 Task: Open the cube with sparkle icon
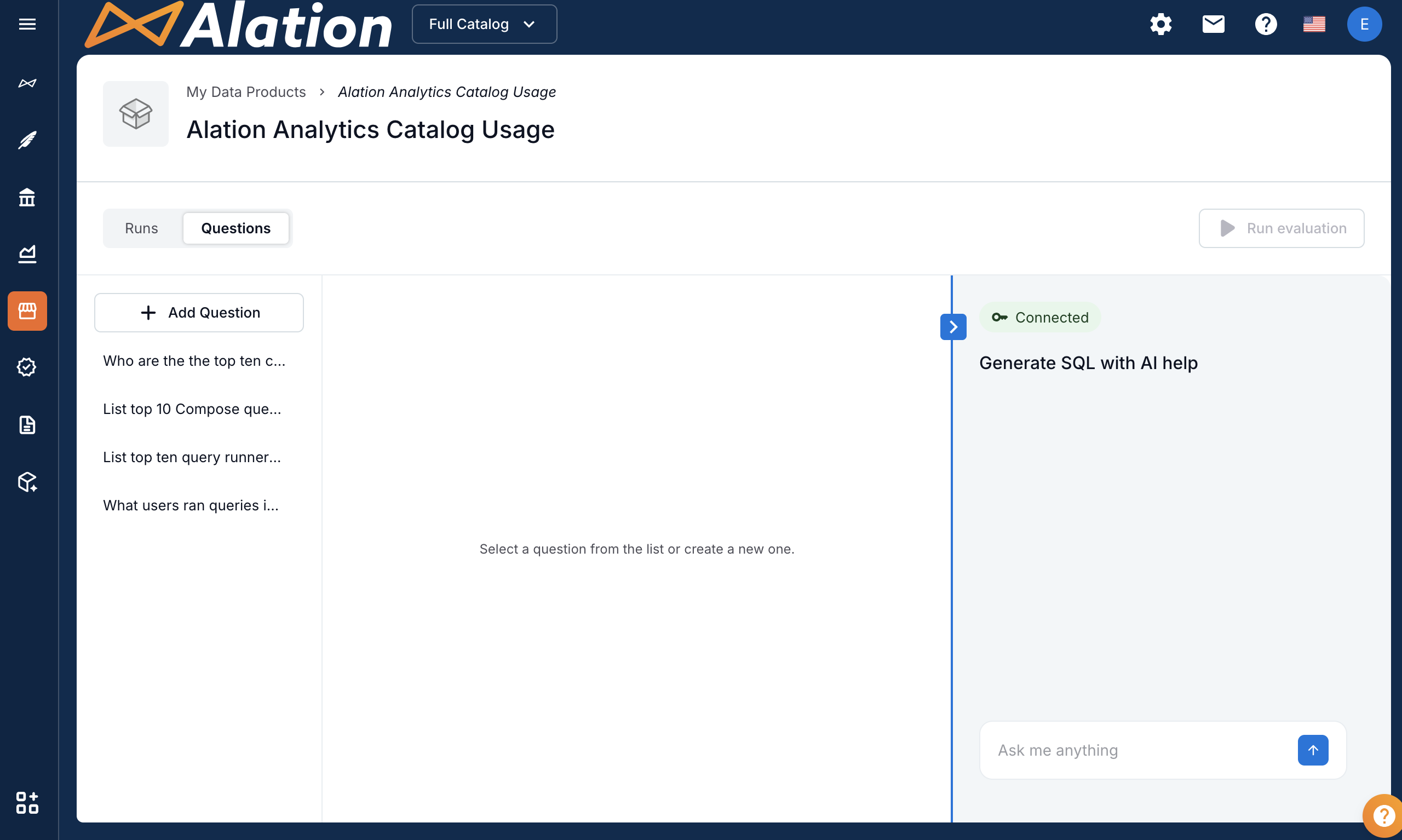pos(27,482)
